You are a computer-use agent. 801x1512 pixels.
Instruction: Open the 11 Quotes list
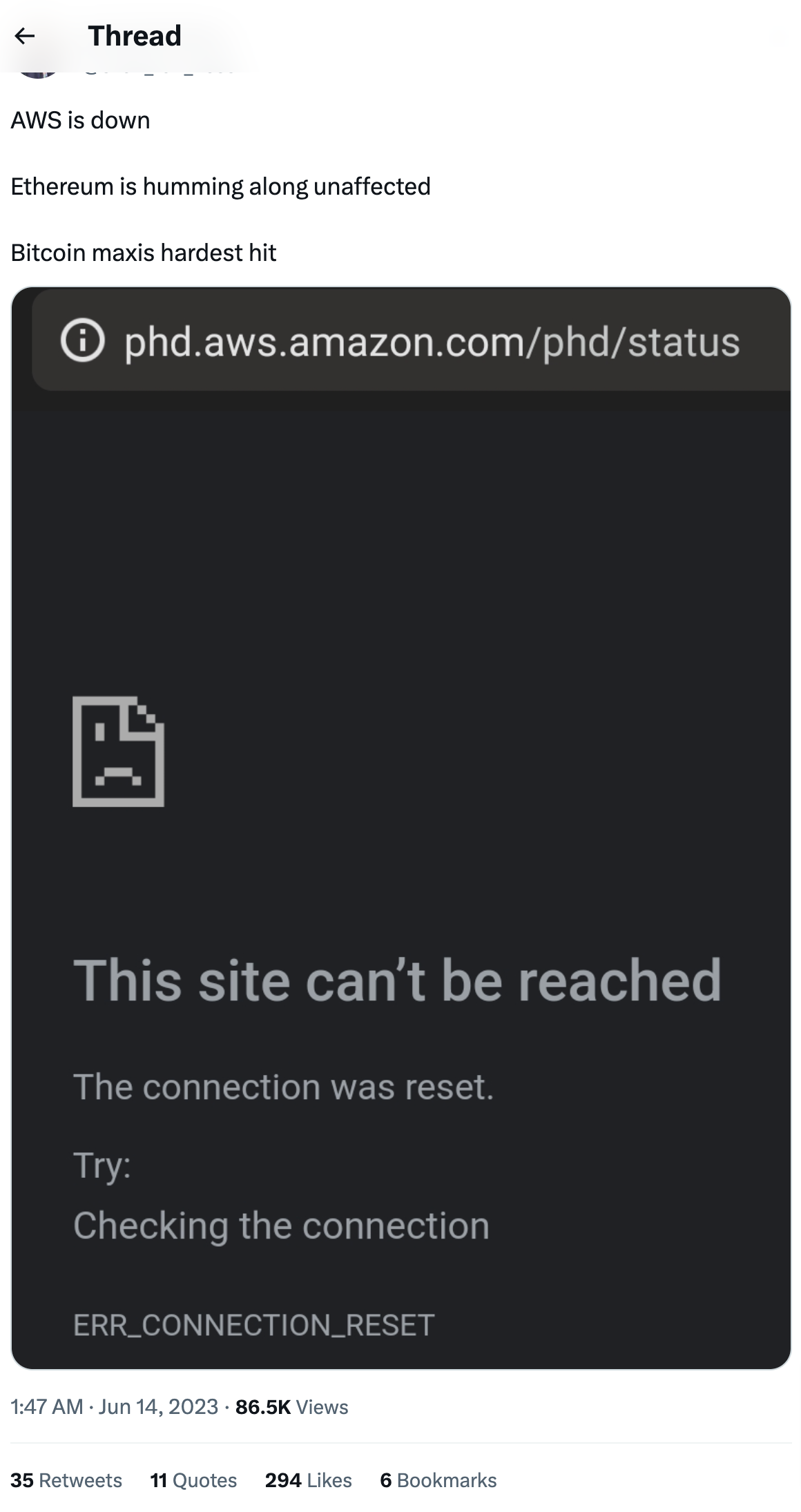pyautogui.click(x=193, y=1480)
